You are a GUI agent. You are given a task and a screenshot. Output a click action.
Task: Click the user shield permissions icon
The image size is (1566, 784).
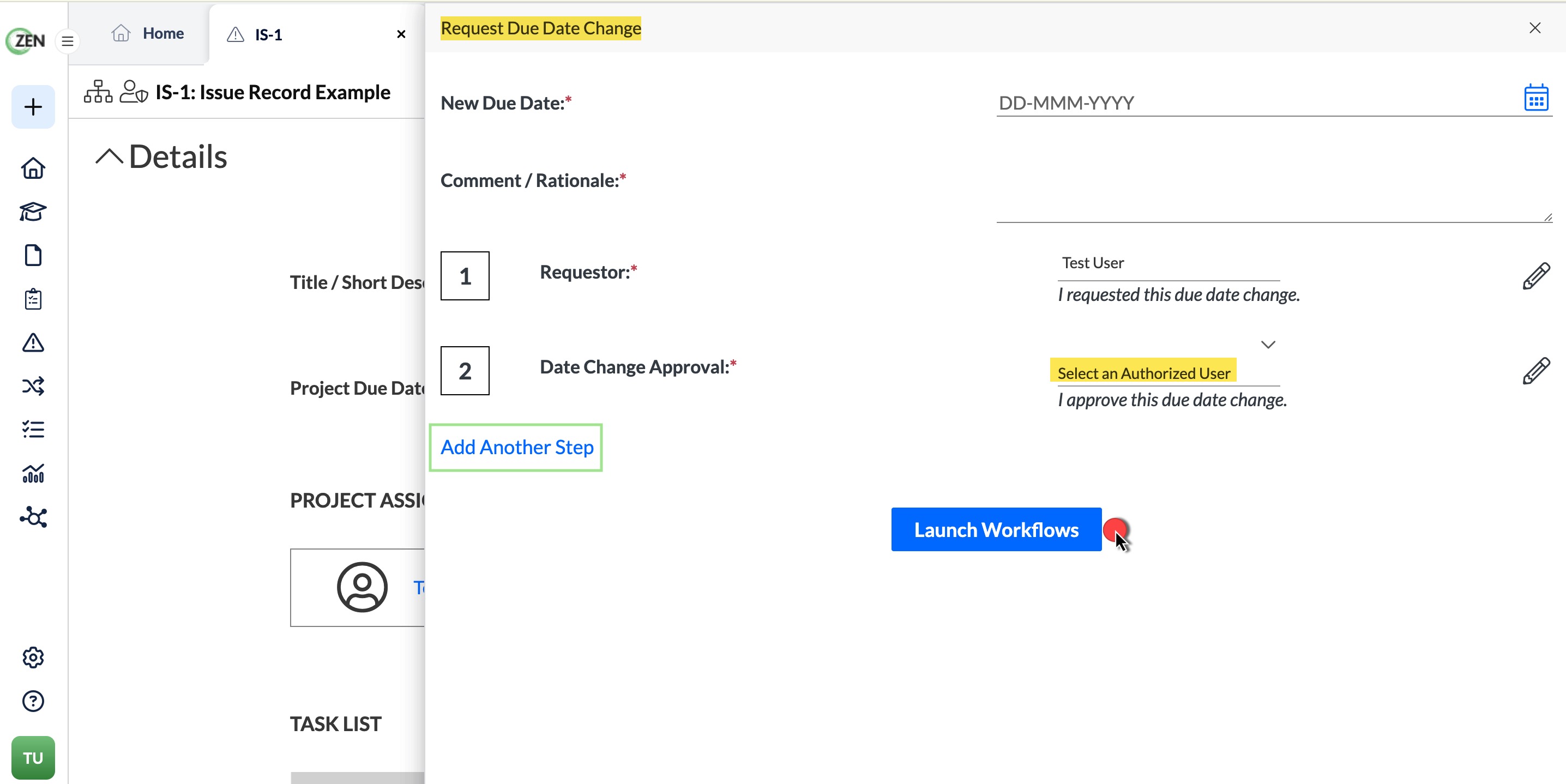point(134,92)
